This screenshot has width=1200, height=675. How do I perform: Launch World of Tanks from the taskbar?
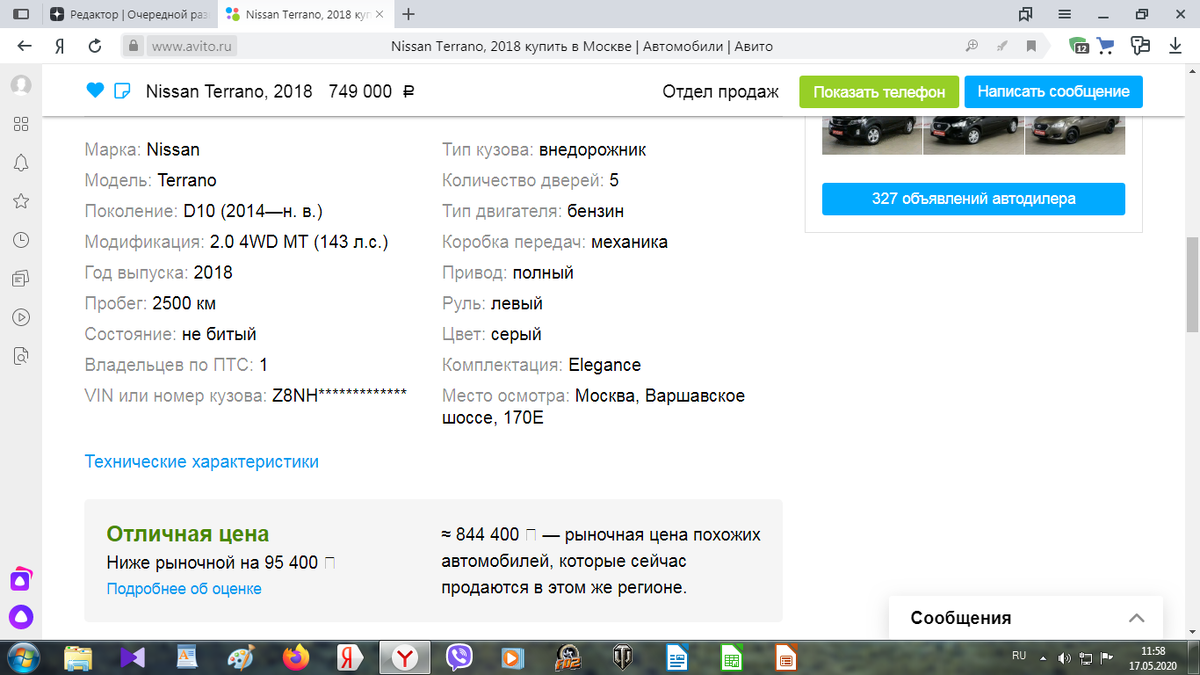pyautogui.click(x=622, y=657)
